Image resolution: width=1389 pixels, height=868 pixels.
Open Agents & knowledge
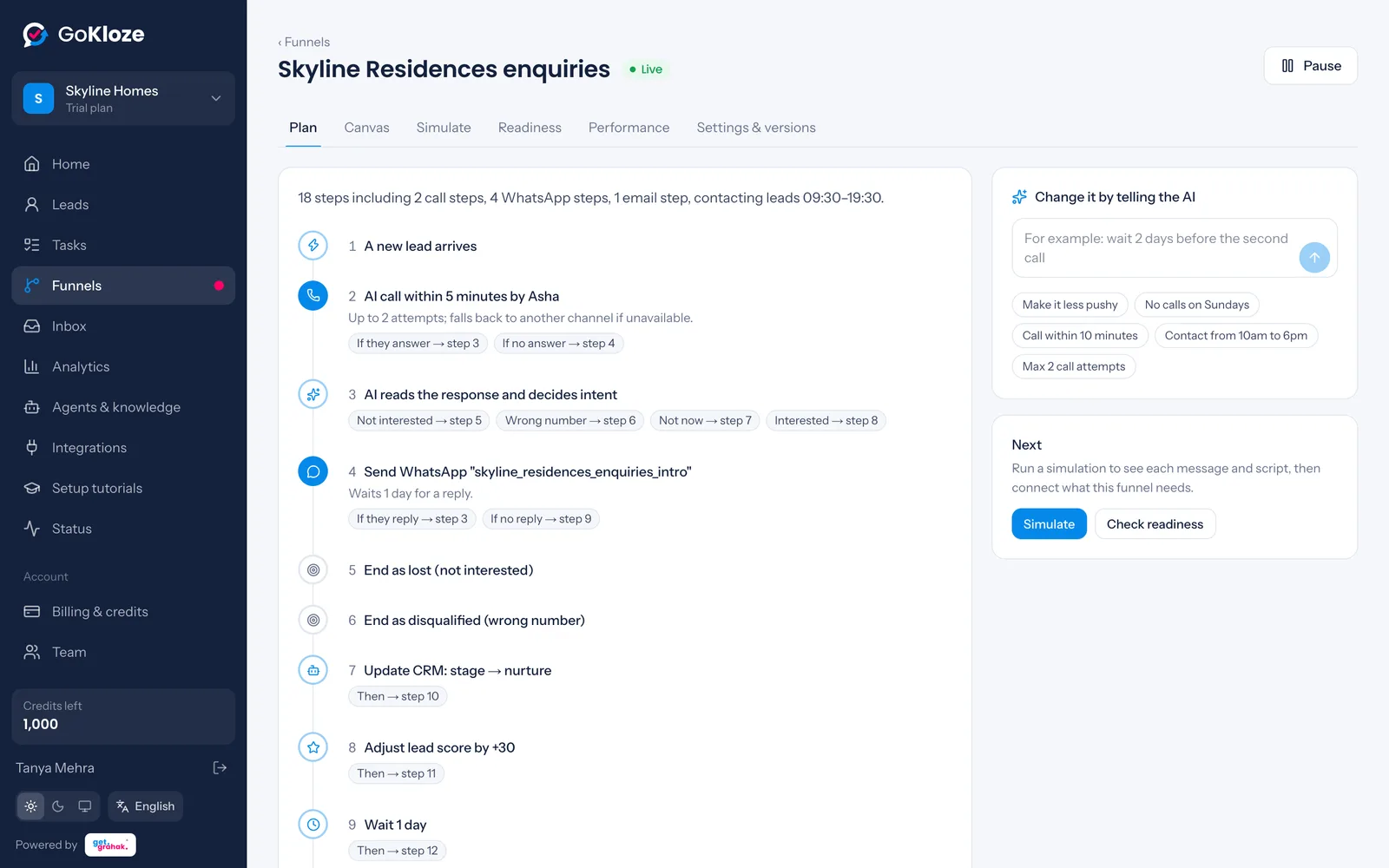coord(123,407)
